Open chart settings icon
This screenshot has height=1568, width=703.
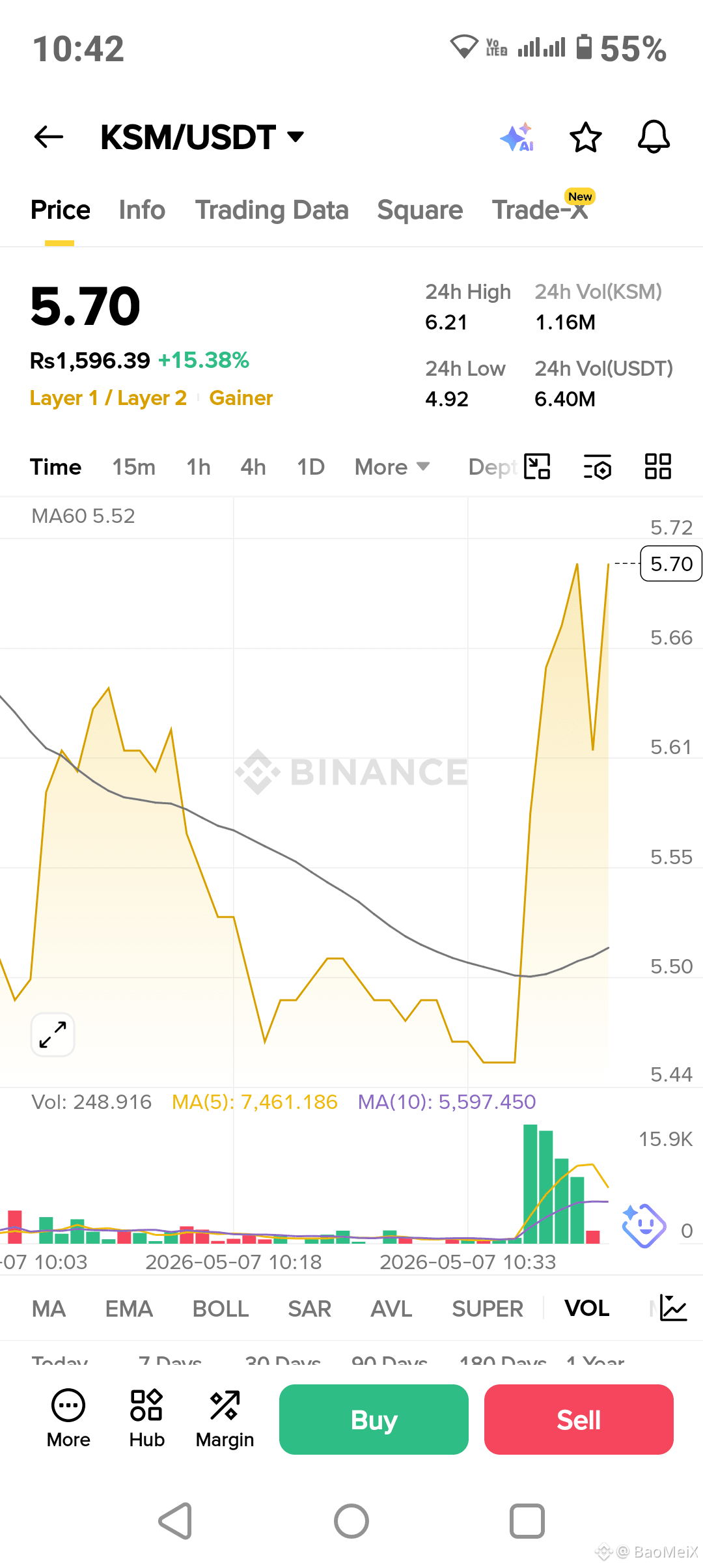point(598,466)
